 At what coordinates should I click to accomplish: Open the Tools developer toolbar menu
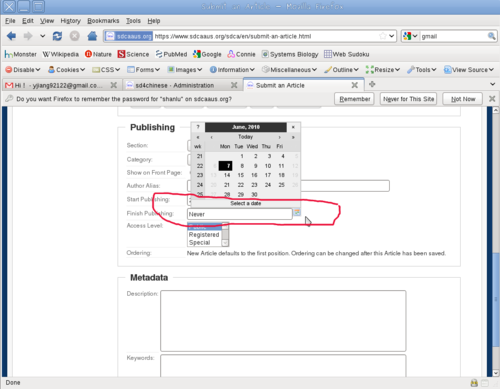(422, 70)
